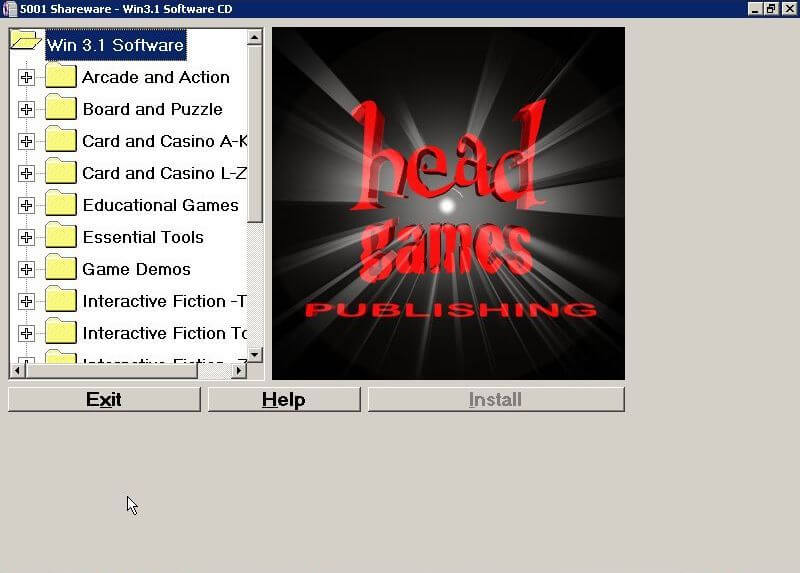Click the open folder icon for Win 3.1 Software
The width and height of the screenshot is (800, 573).
coord(26,41)
